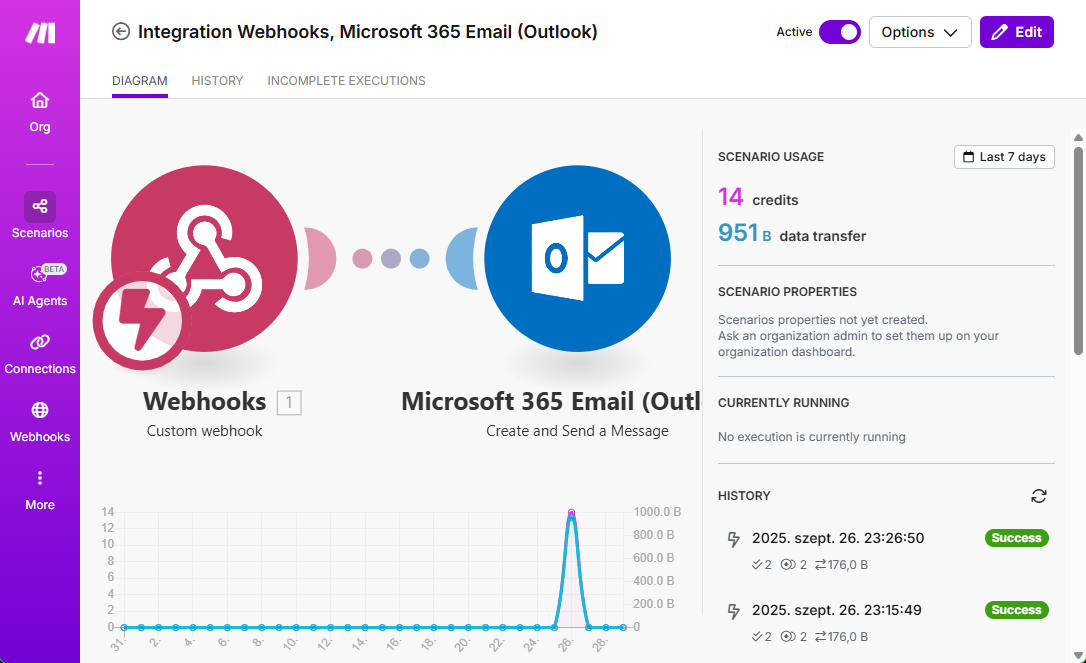Screen dimensions: 1086x663
Task: Click the scrollbar down arrow
Action: tap(1078, 655)
